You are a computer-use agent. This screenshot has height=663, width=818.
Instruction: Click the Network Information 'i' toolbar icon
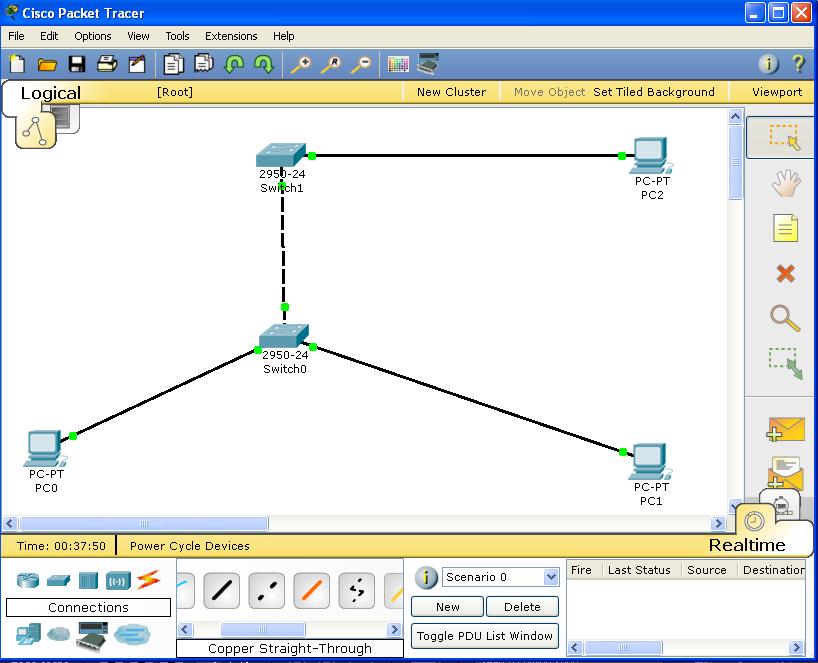[x=768, y=64]
